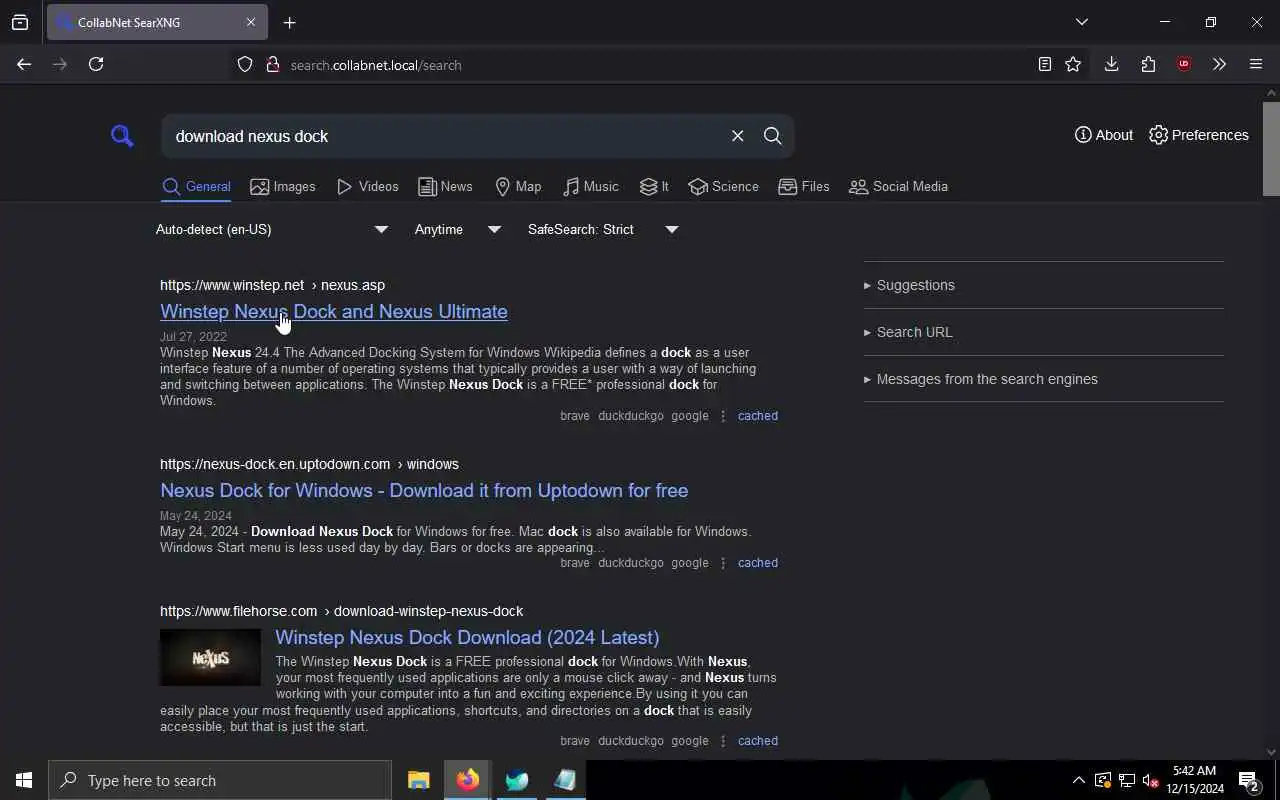Click the page vertical scrollbar thumb
This screenshot has height=800, width=1280.
point(1271,148)
